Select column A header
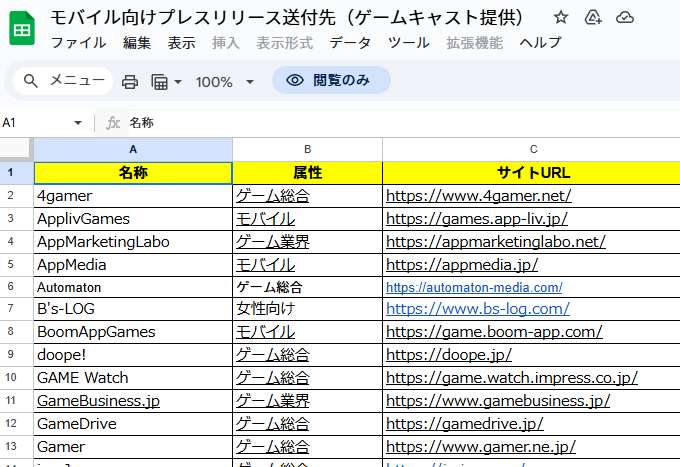 point(133,149)
